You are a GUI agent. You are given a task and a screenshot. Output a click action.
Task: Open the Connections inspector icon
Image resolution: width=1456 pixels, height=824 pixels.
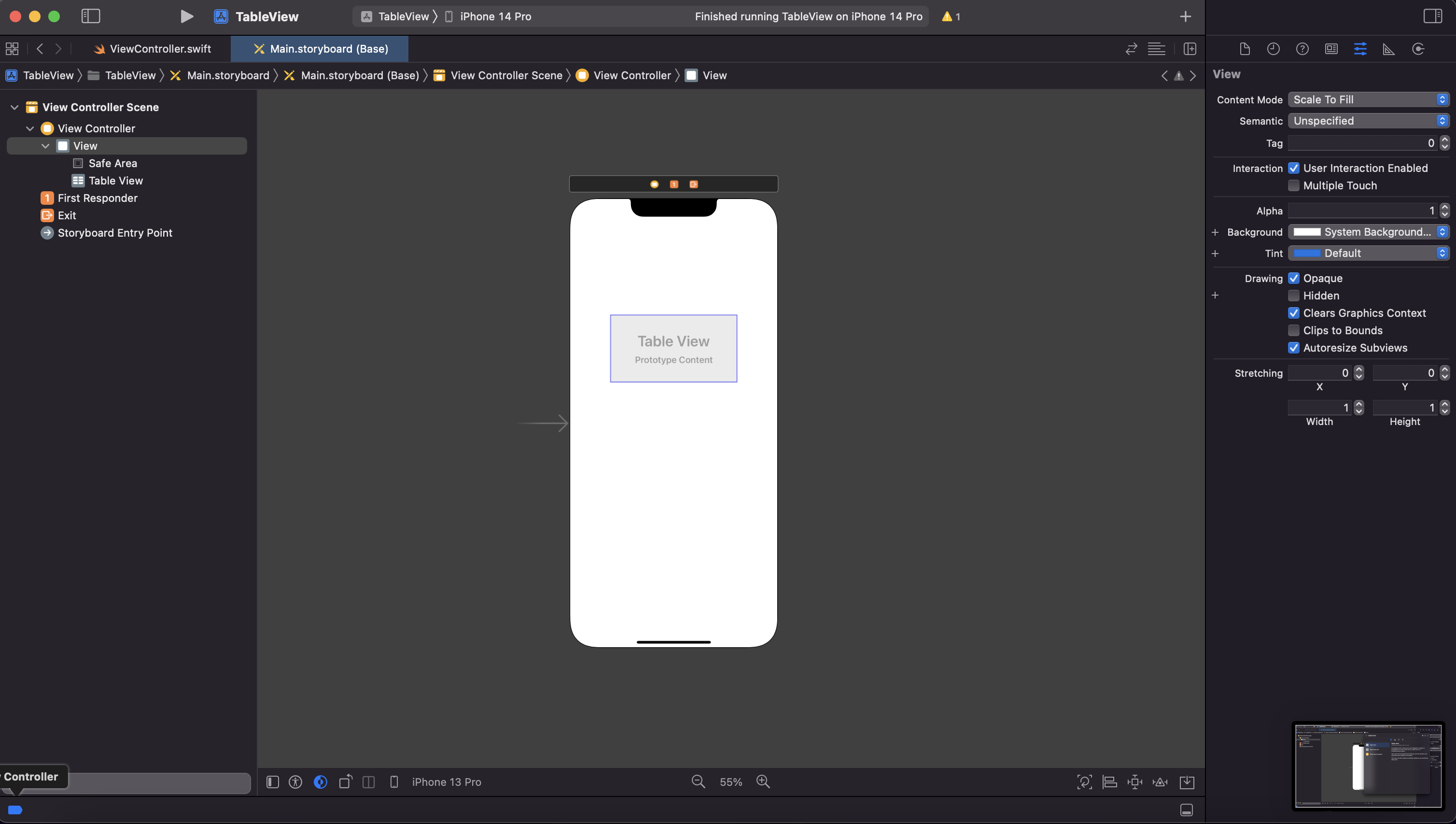point(1417,49)
